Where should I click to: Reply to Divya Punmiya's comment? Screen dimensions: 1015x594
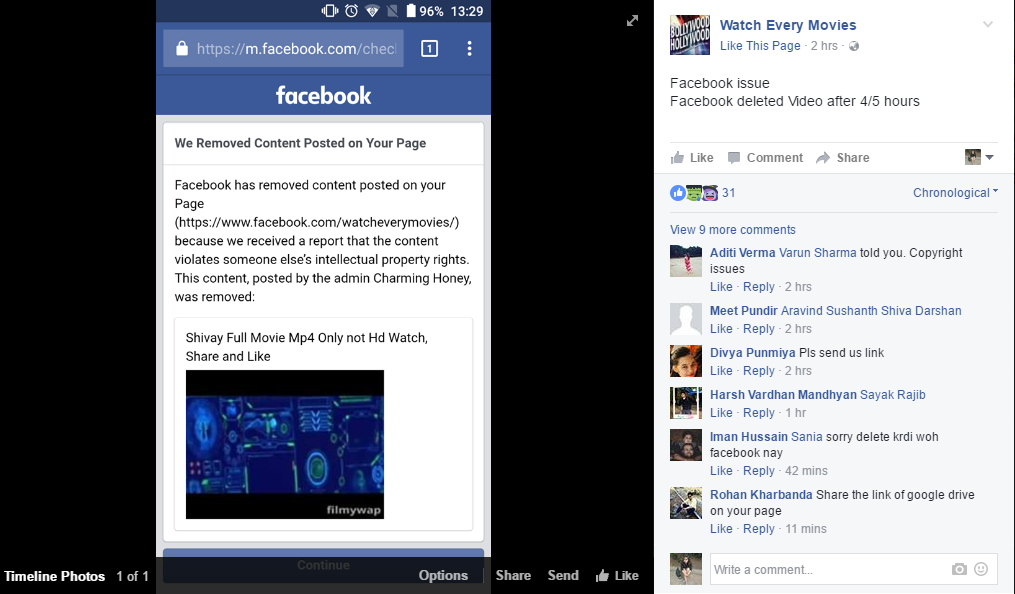pos(759,370)
